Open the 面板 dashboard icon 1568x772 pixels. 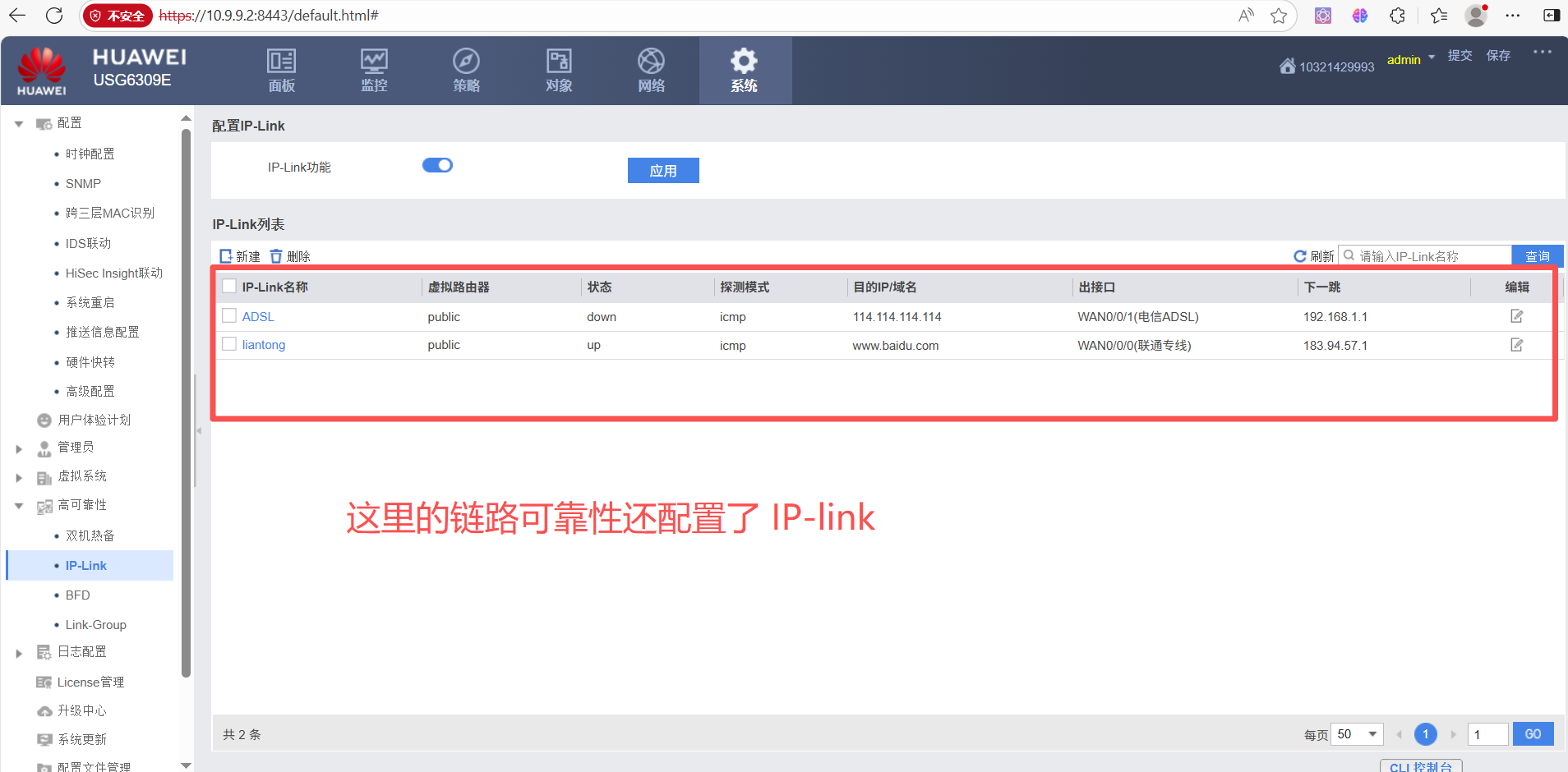coord(281,62)
